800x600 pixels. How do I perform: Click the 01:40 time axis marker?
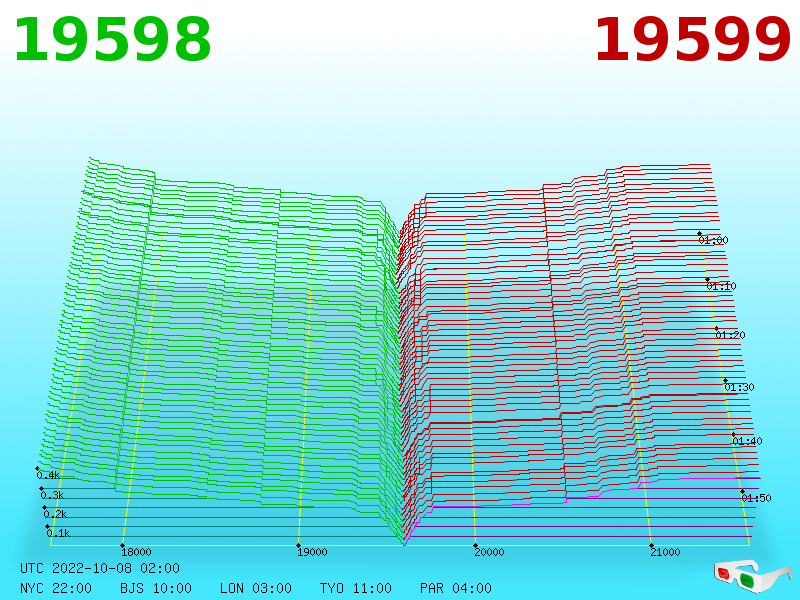click(747, 441)
